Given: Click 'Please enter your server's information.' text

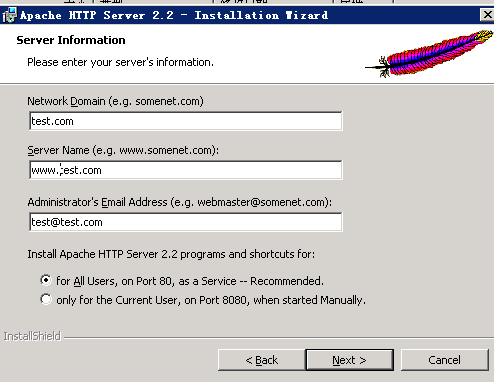Looking at the screenshot, I should pyautogui.click(x=120, y=62).
